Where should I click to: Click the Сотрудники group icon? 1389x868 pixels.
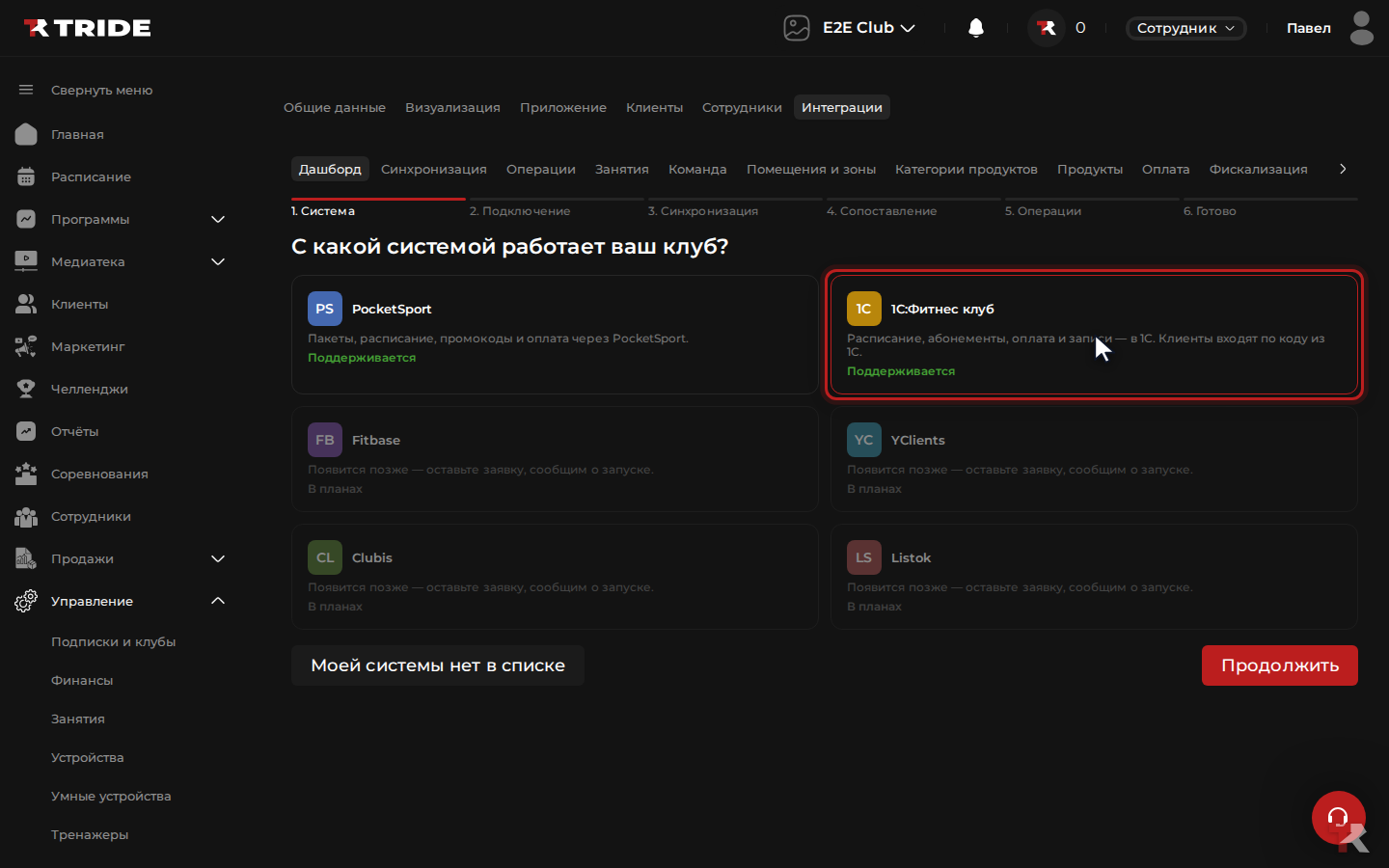[x=26, y=516]
